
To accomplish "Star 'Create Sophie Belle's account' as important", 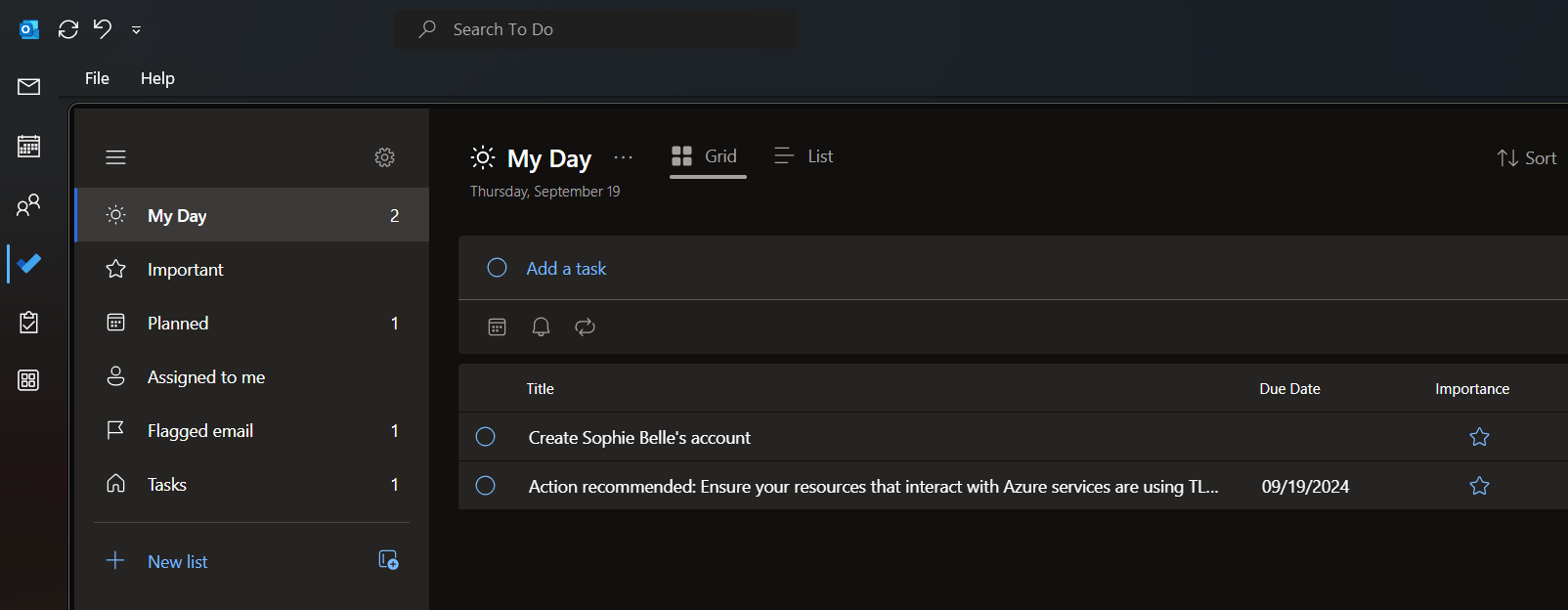I will tap(1479, 437).
